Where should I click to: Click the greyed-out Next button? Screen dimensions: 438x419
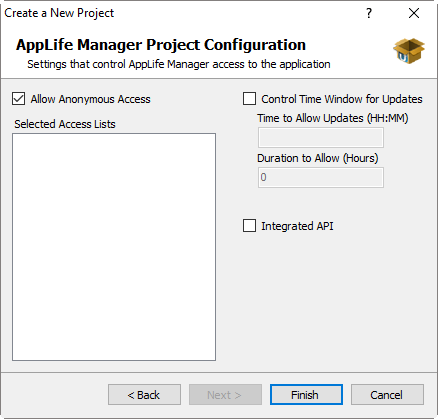pyautogui.click(x=225, y=395)
